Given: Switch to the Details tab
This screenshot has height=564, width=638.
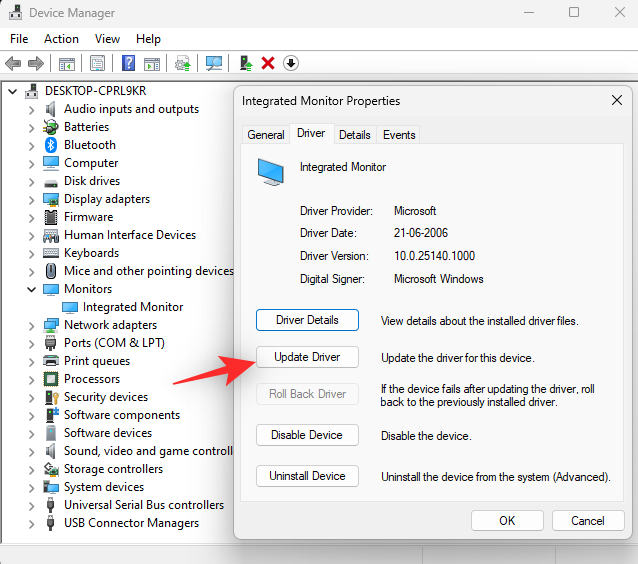Looking at the screenshot, I should point(354,134).
